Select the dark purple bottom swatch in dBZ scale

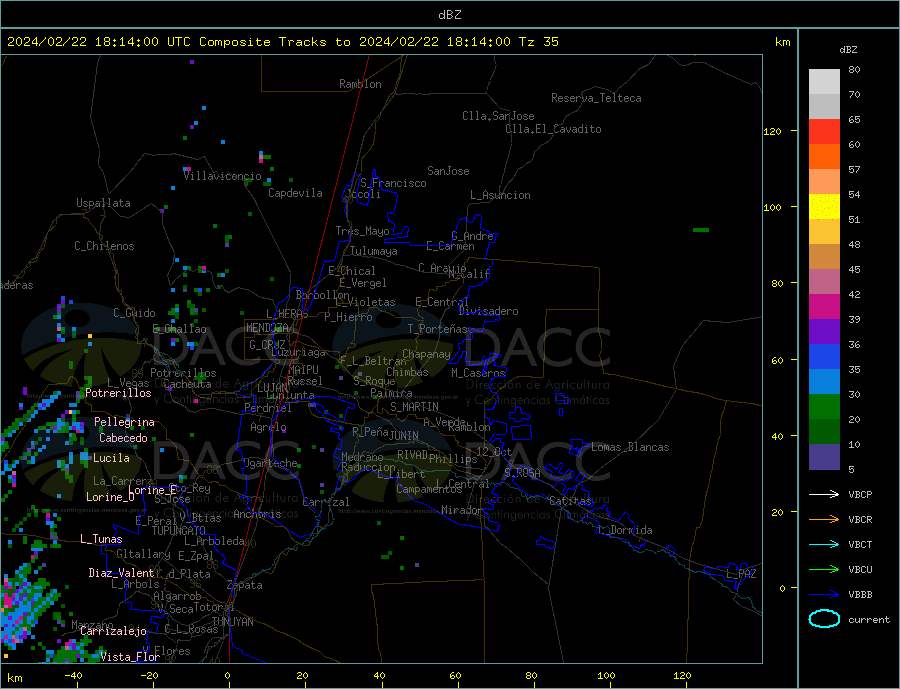824,457
